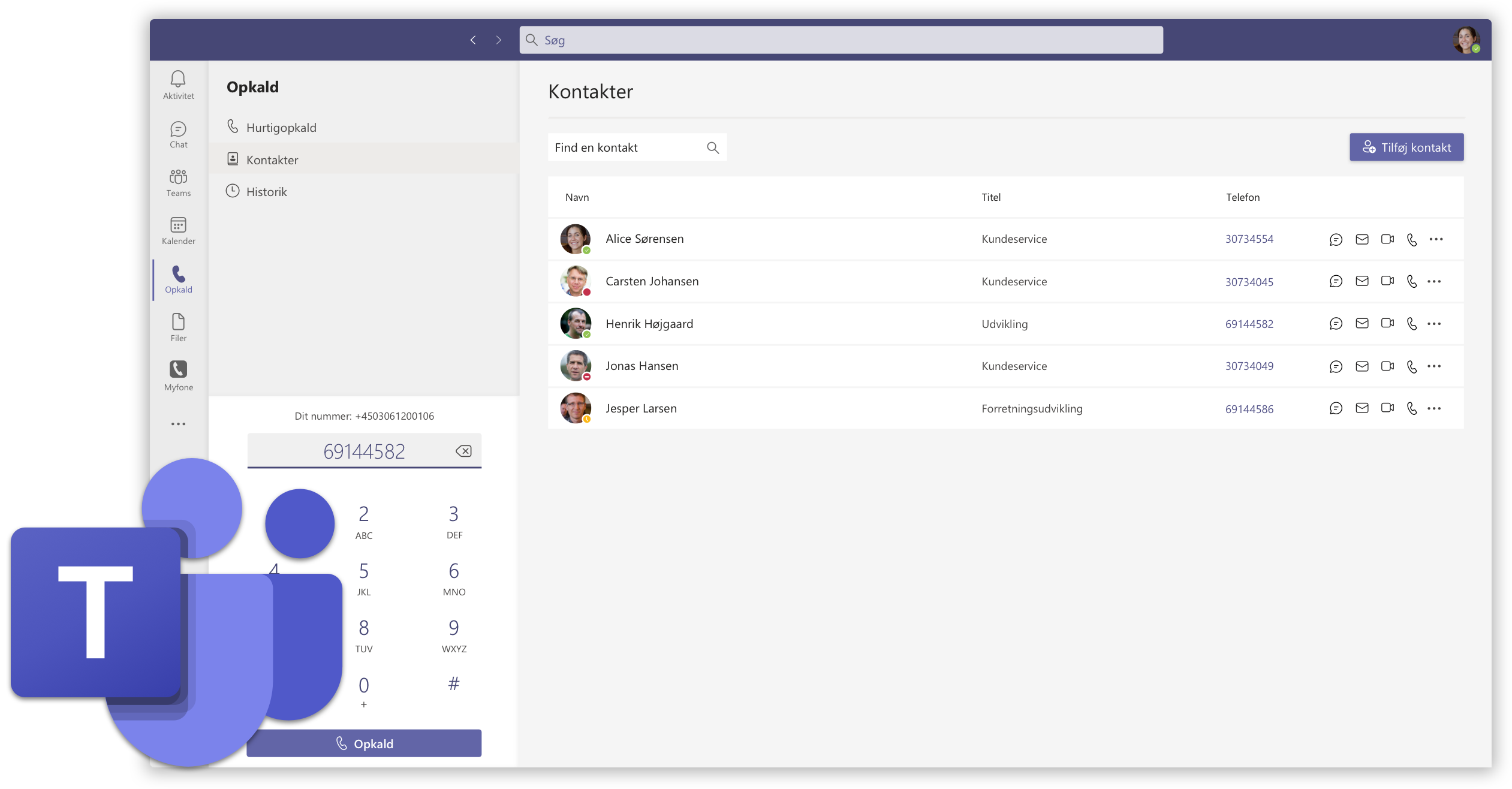The width and height of the screenshot is (1512, 789).
Task: Start video call with Carsten Johansen
Action: [1387, 281]
